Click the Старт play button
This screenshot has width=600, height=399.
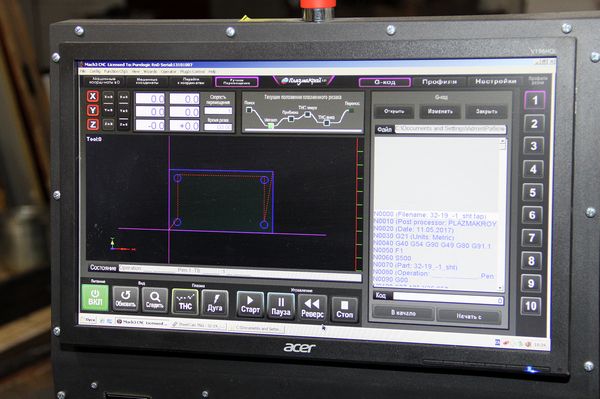pos(250,305)
